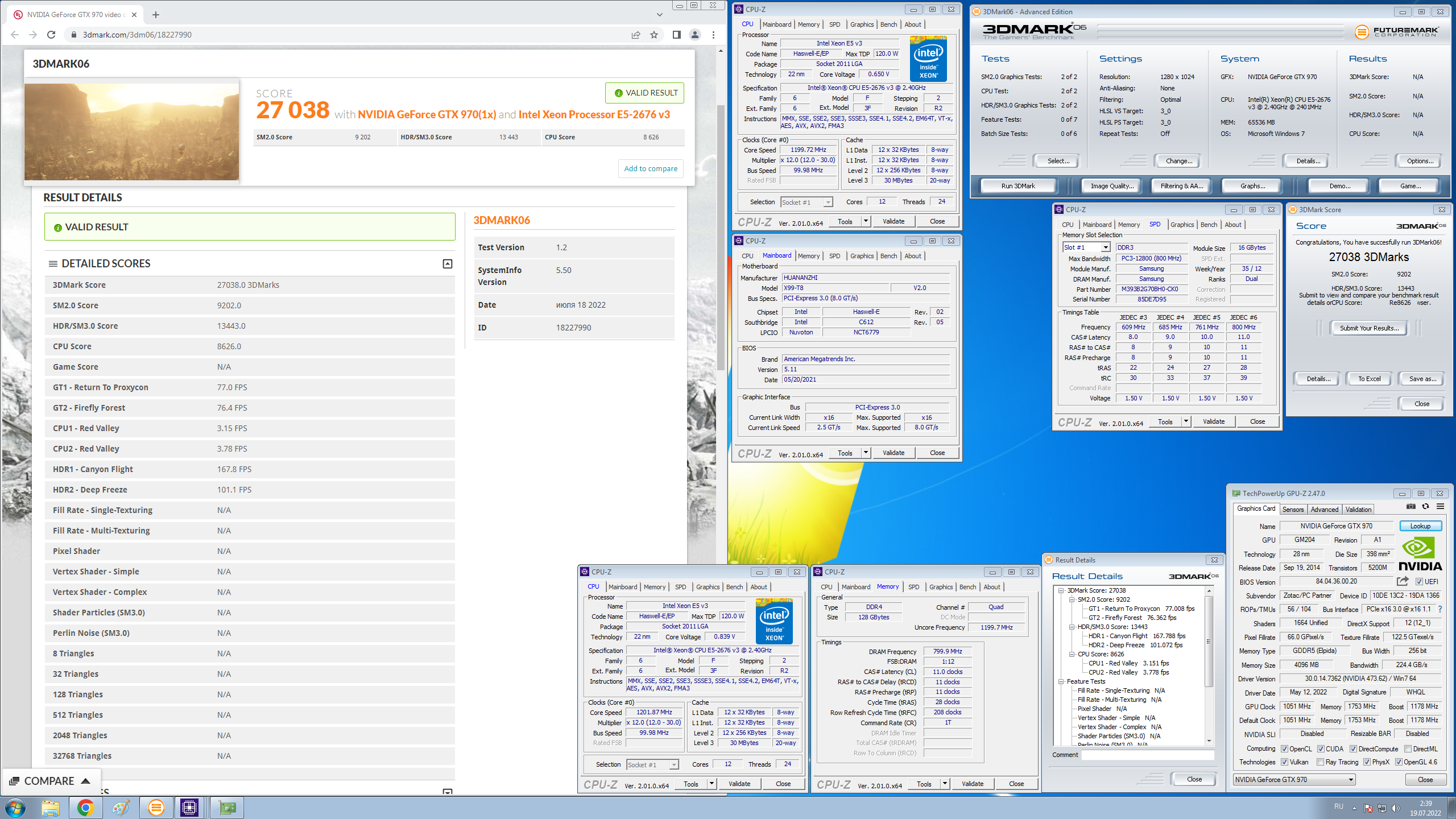The width and height of the screenshot is (1456, 819).
Task: Click 3DMark06 orange icon in taskbar
Action: click(155, 808)
